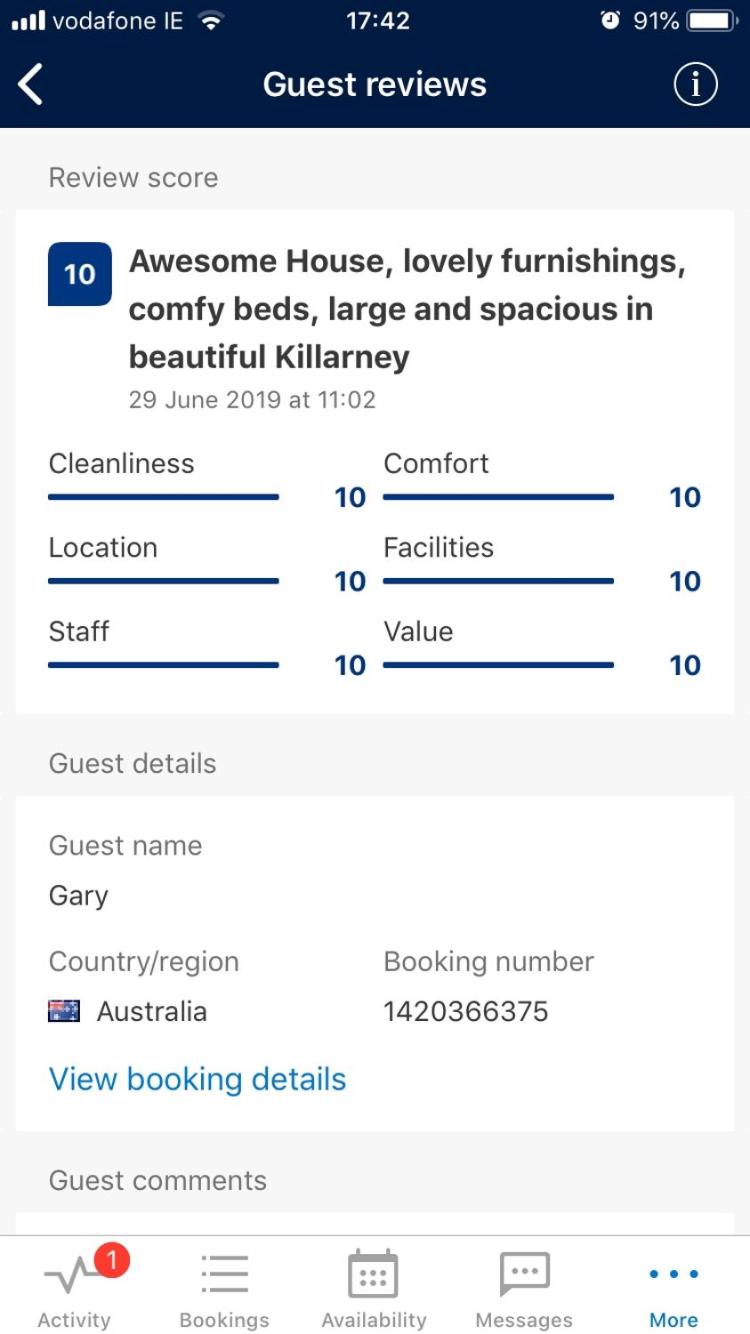Tap the guest name Gary
This screenshot has width=750, height=1334.
pos(78,896)
